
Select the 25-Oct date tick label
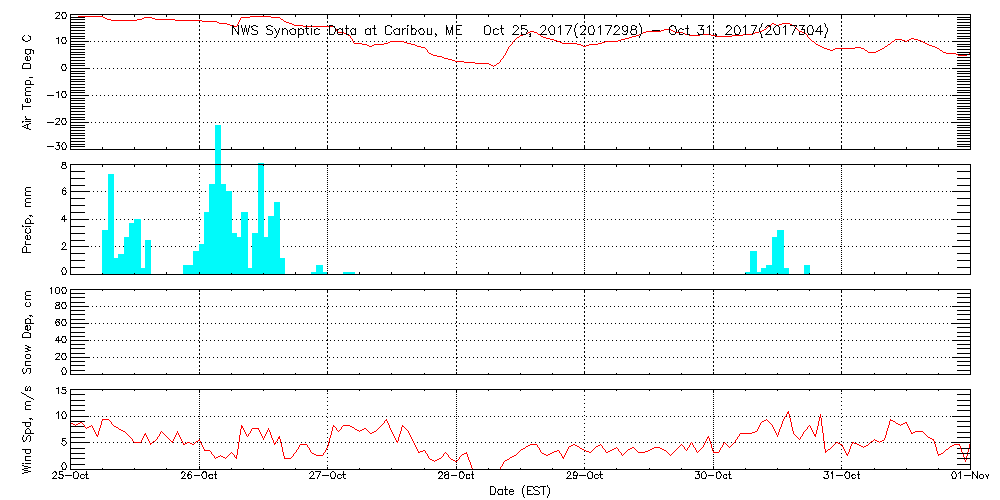(72, 477)
